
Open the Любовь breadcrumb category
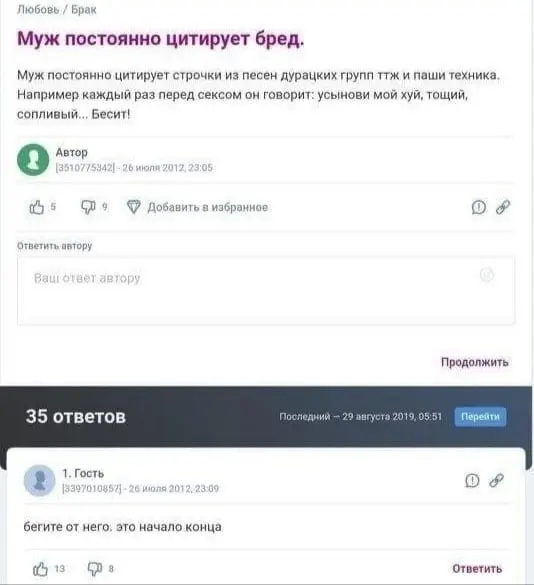tap(38, 9)
